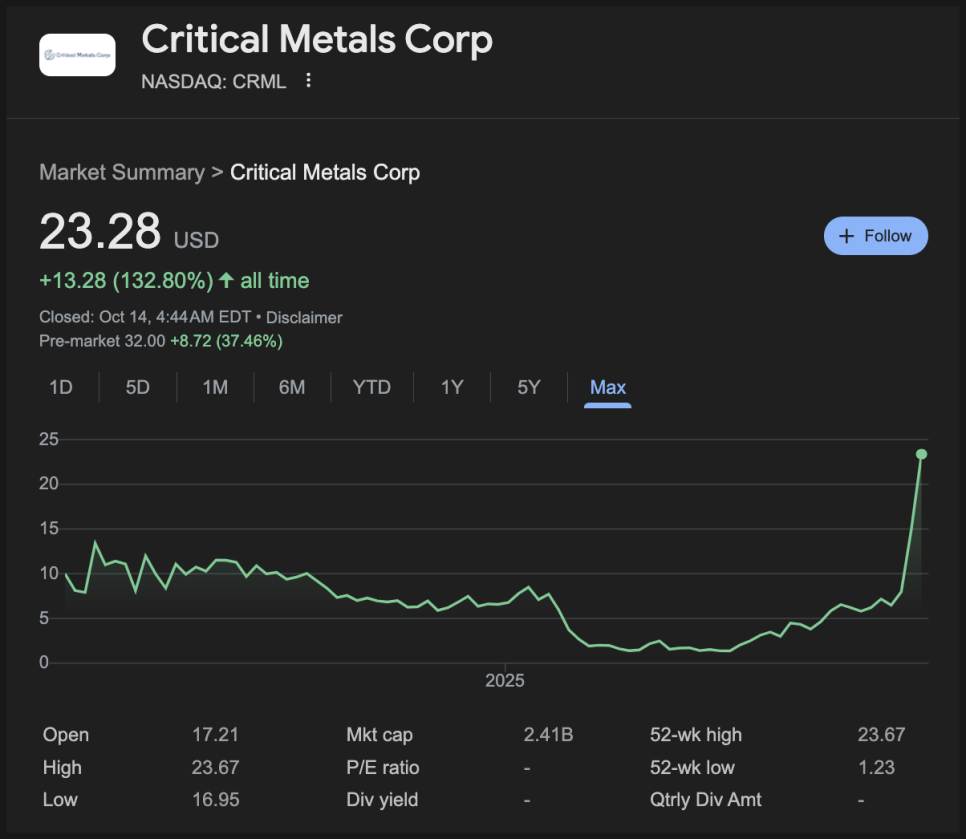Choose the 6M chart range
This screenshot has height=839, width=966.
click(x=292, y=387)
